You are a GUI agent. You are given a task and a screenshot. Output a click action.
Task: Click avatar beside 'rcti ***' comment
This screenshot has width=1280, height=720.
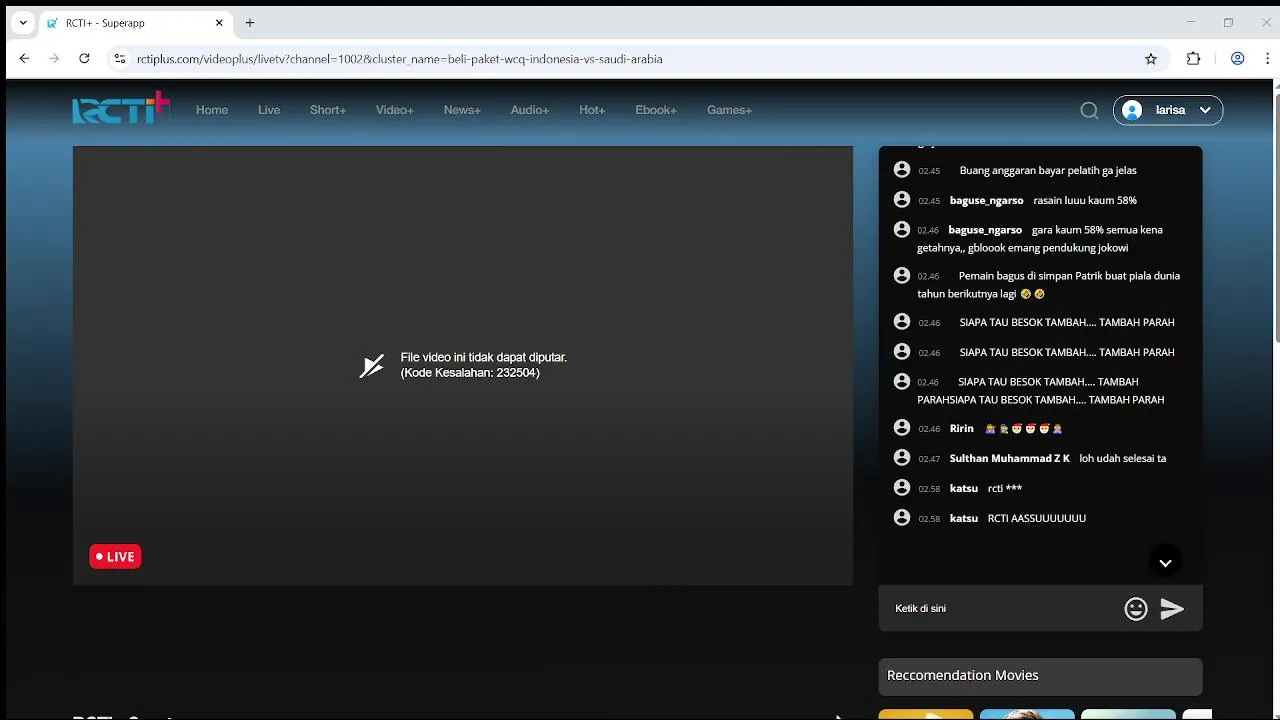(902, 488)
